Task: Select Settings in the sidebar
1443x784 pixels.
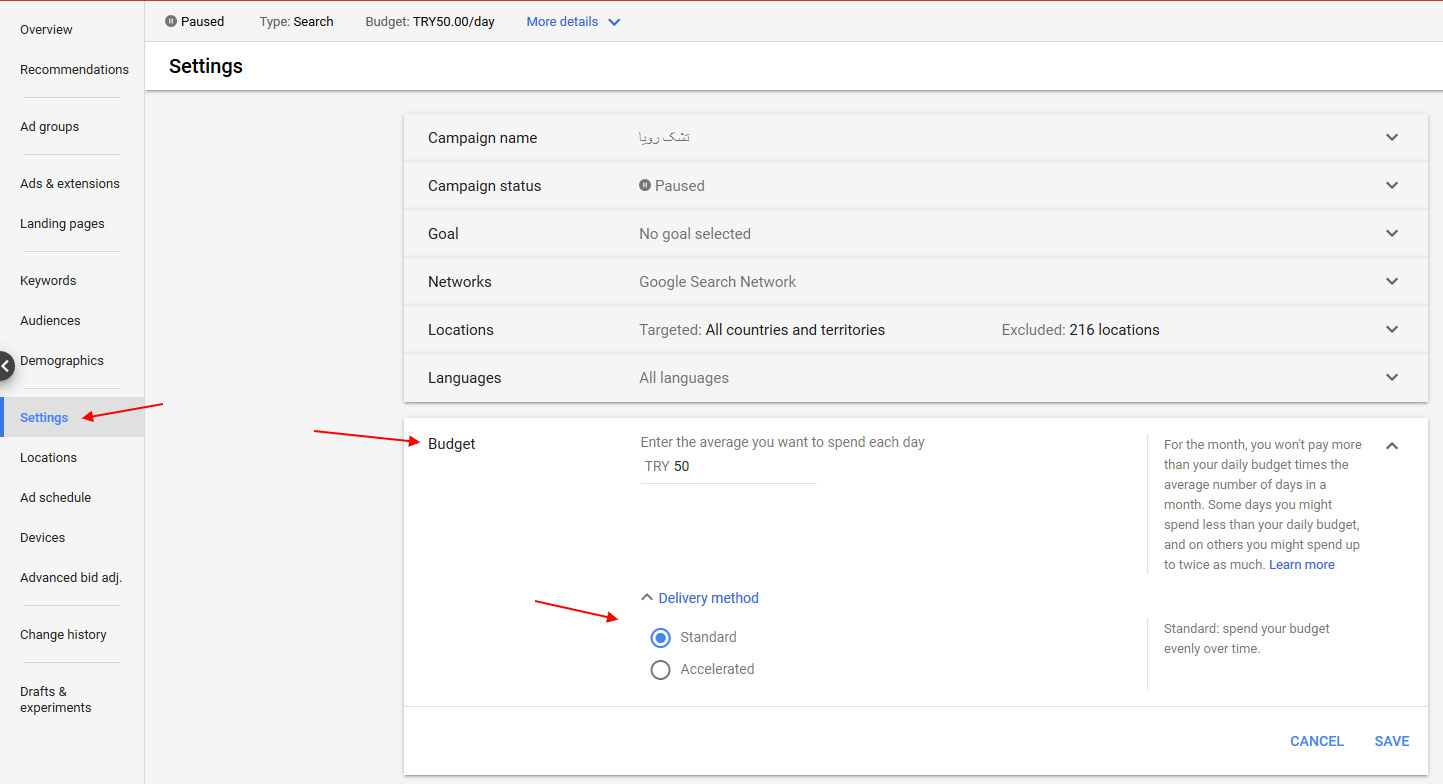Action: [x=44, y=418]
